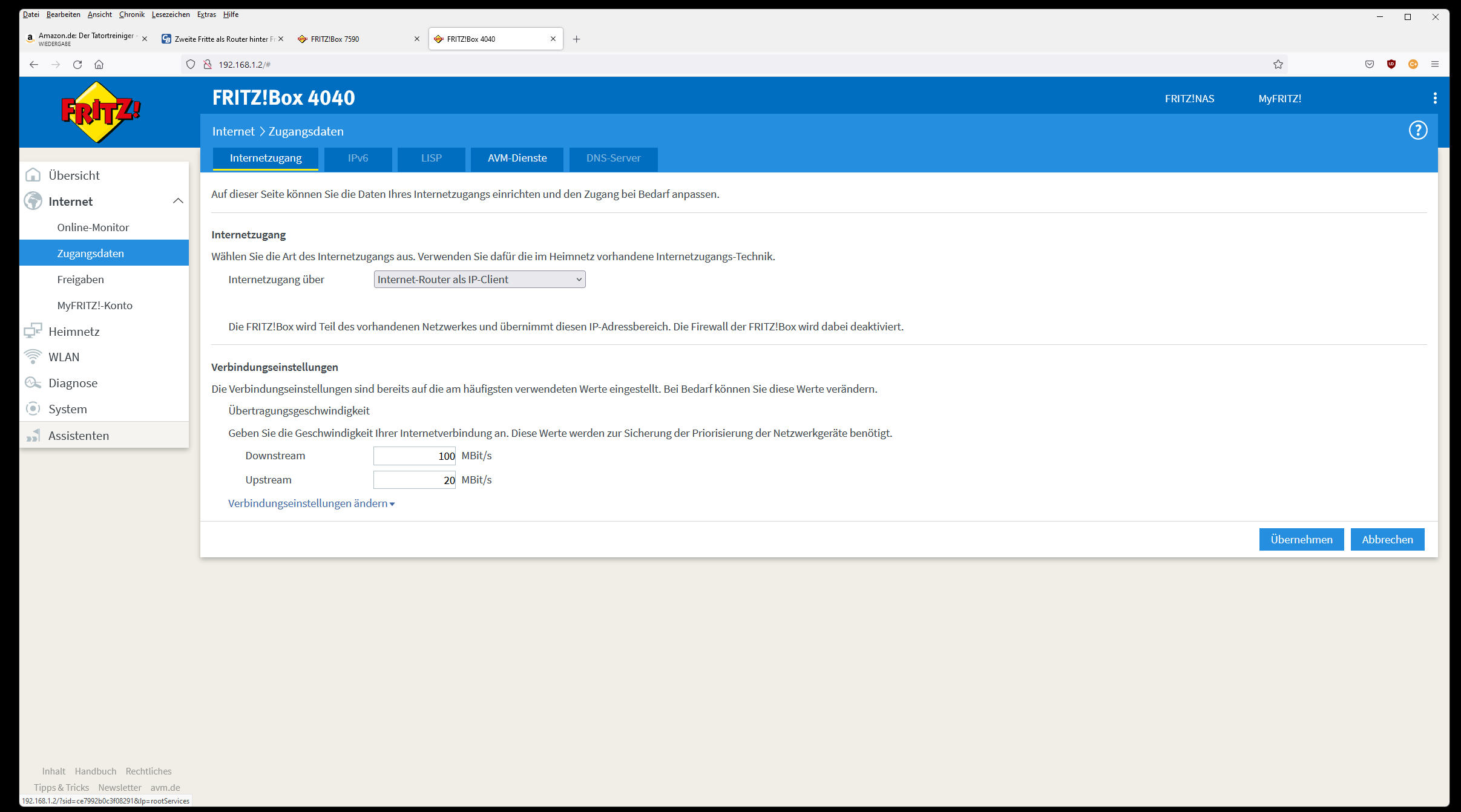
Task: Reload the page
Action: (77, 64)
